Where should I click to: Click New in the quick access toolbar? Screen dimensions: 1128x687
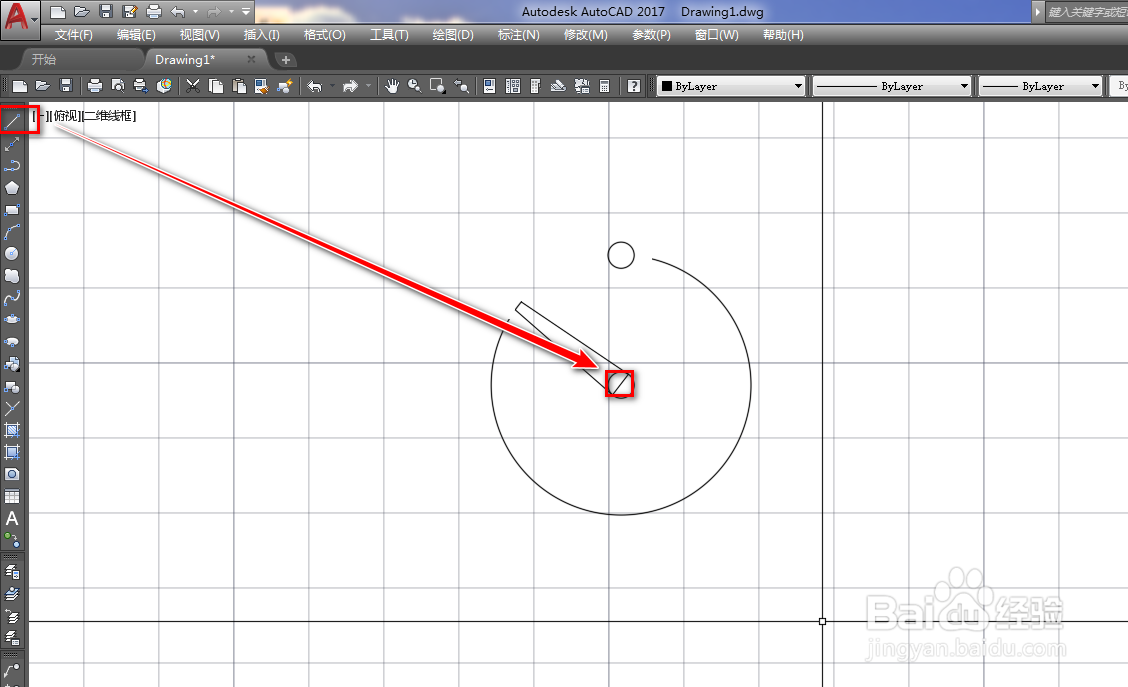tap(58, 12)
